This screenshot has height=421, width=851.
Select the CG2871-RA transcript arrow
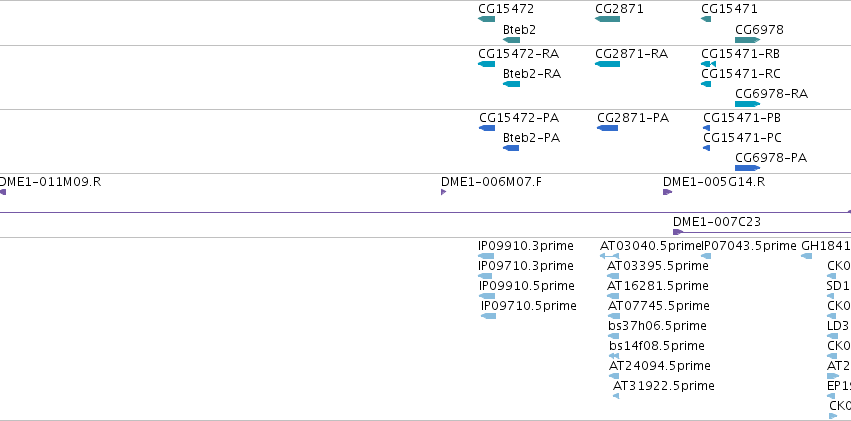pos(607,64)
